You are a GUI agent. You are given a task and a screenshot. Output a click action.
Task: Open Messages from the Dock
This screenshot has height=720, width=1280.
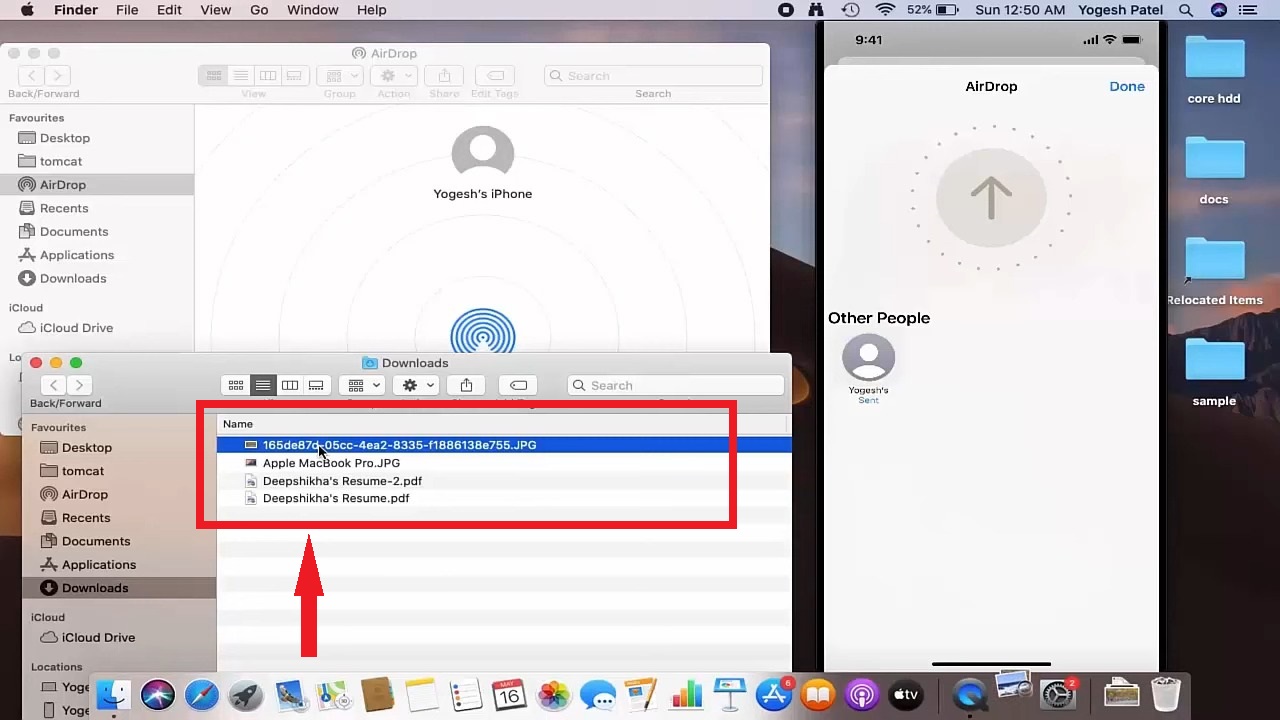click(x=597, y=694)
